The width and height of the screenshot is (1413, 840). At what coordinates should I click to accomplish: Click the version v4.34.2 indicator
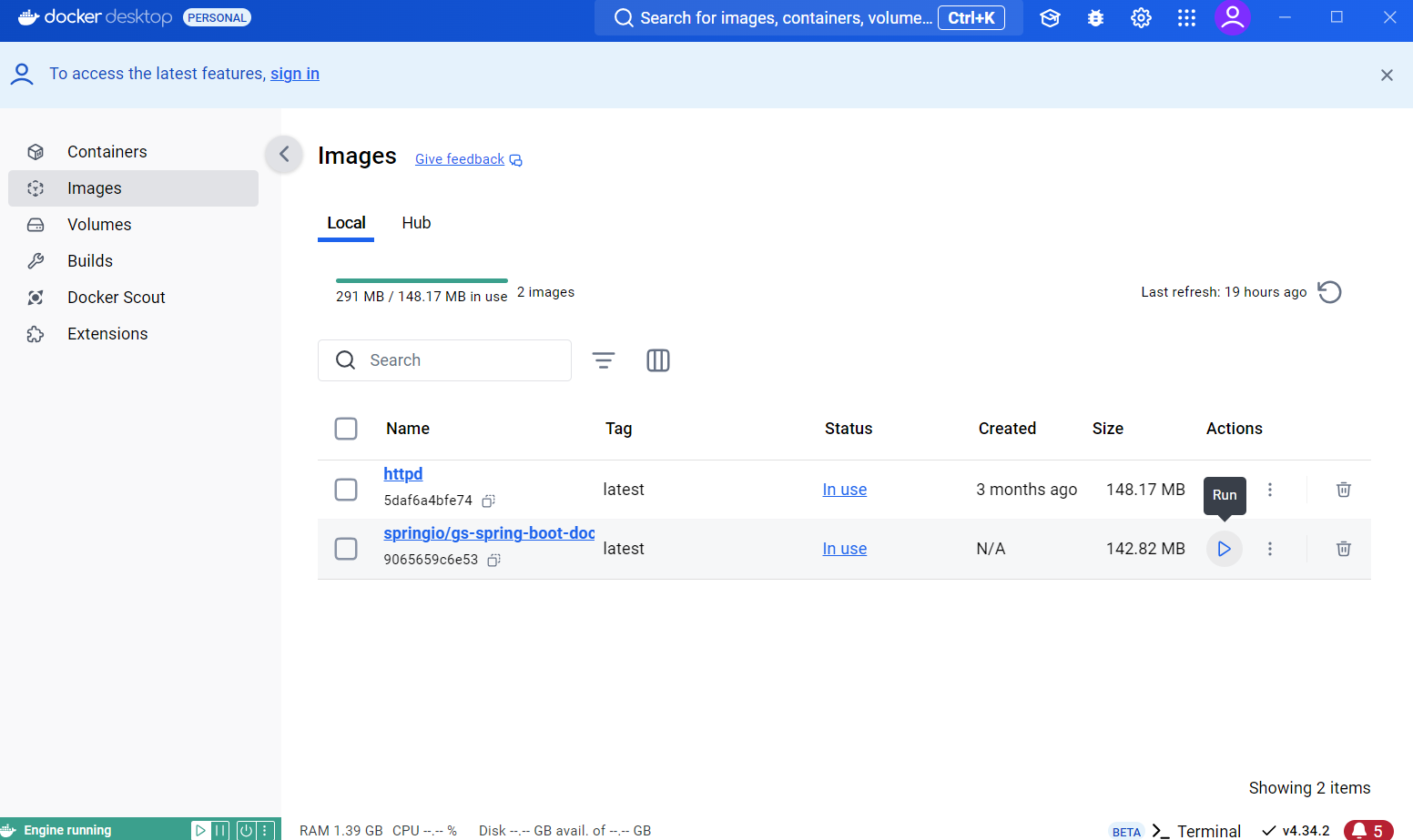pyautogui.click(x=1296, y=831)
